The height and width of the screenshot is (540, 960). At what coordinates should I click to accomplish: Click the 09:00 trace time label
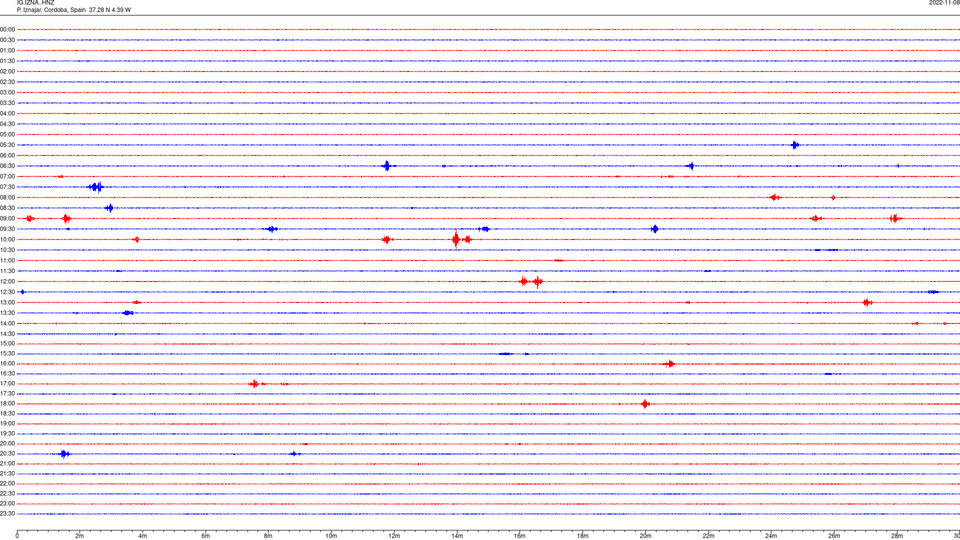tap(7, 219)
